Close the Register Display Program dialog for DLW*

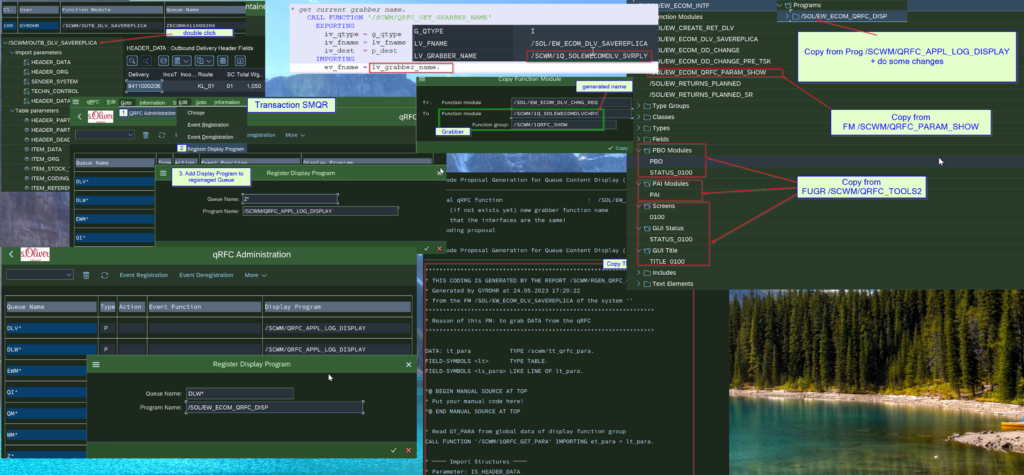pyautogui.click(x=408, y=365)
